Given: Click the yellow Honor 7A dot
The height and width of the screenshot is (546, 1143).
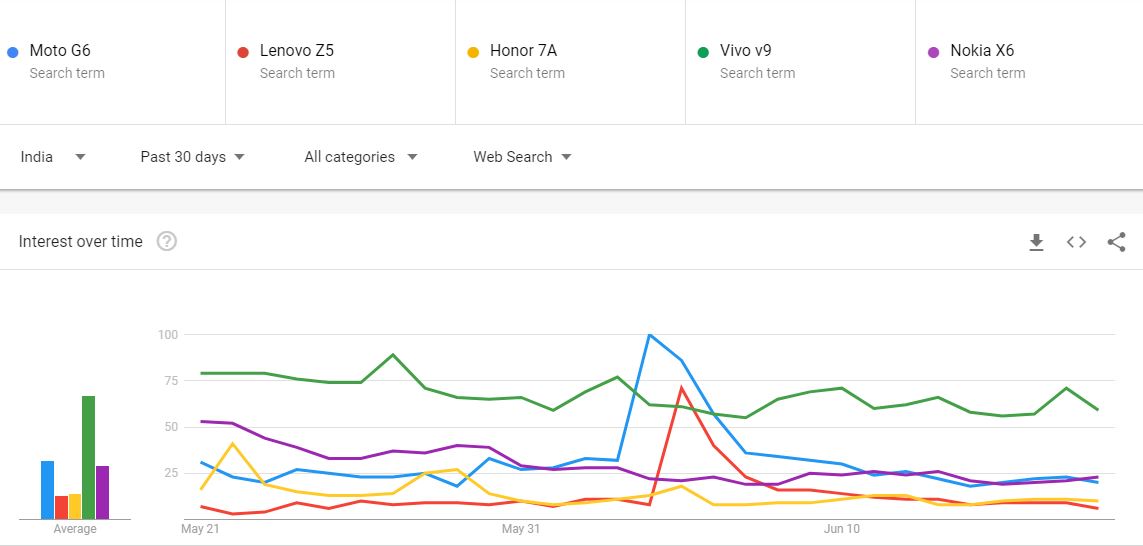Looking at the screenshot, I should [472, 51].
